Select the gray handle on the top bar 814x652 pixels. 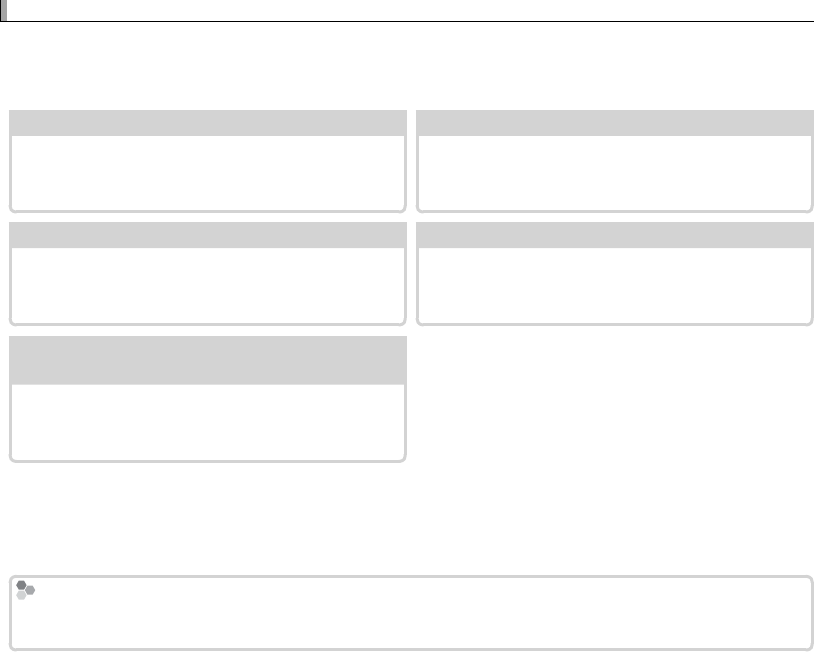pos(4,10)
